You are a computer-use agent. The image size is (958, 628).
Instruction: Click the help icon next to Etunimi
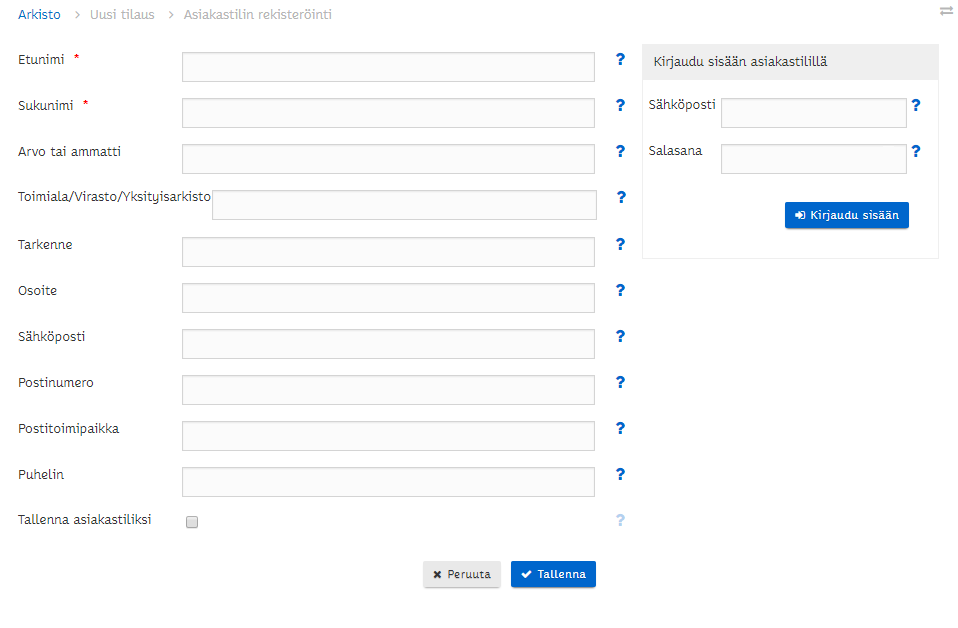click(620, 60)
